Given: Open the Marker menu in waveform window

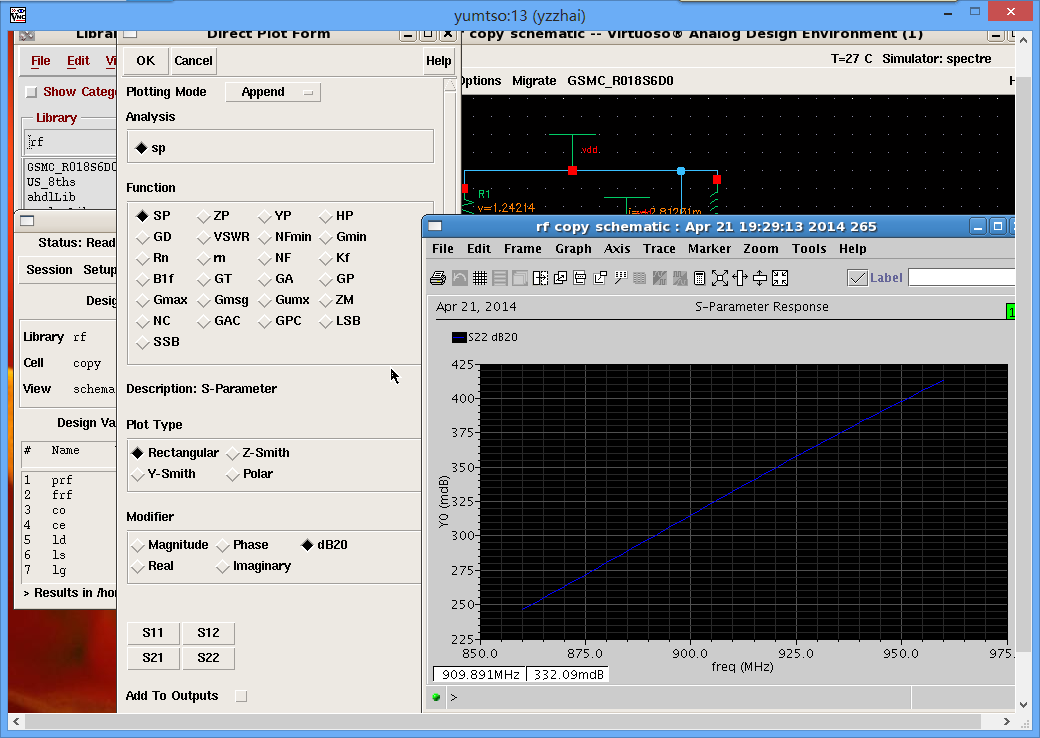Looking at the screenshot, I should pos(709,249).
